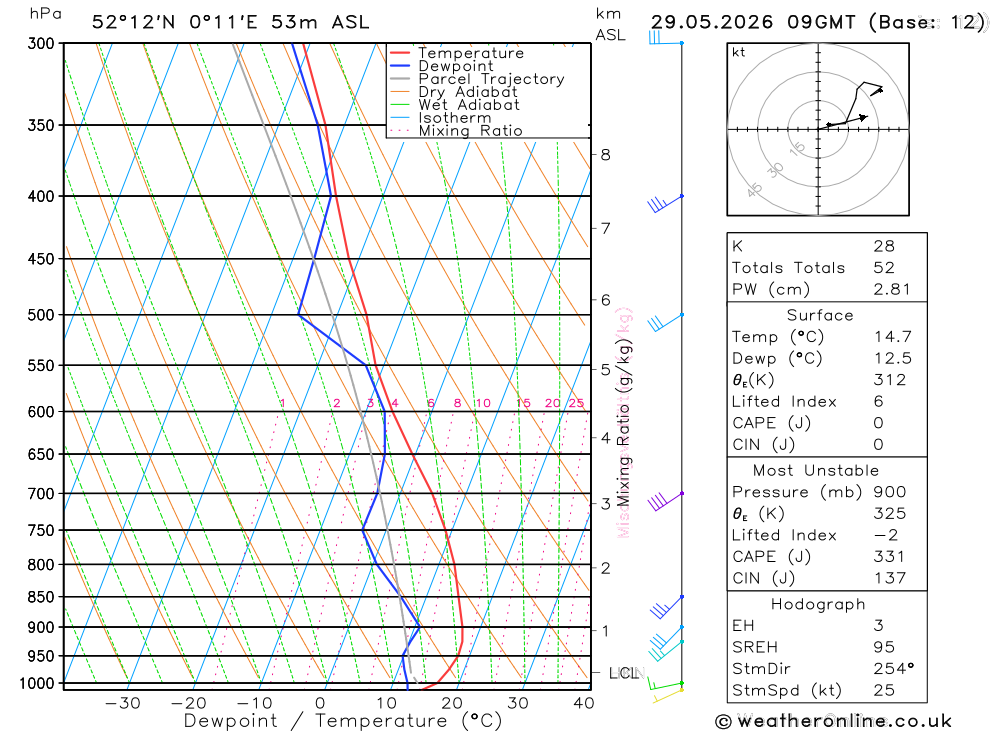Click the hodograph kt unit label
Viewport: 1000px width, 733px height.
739,52
